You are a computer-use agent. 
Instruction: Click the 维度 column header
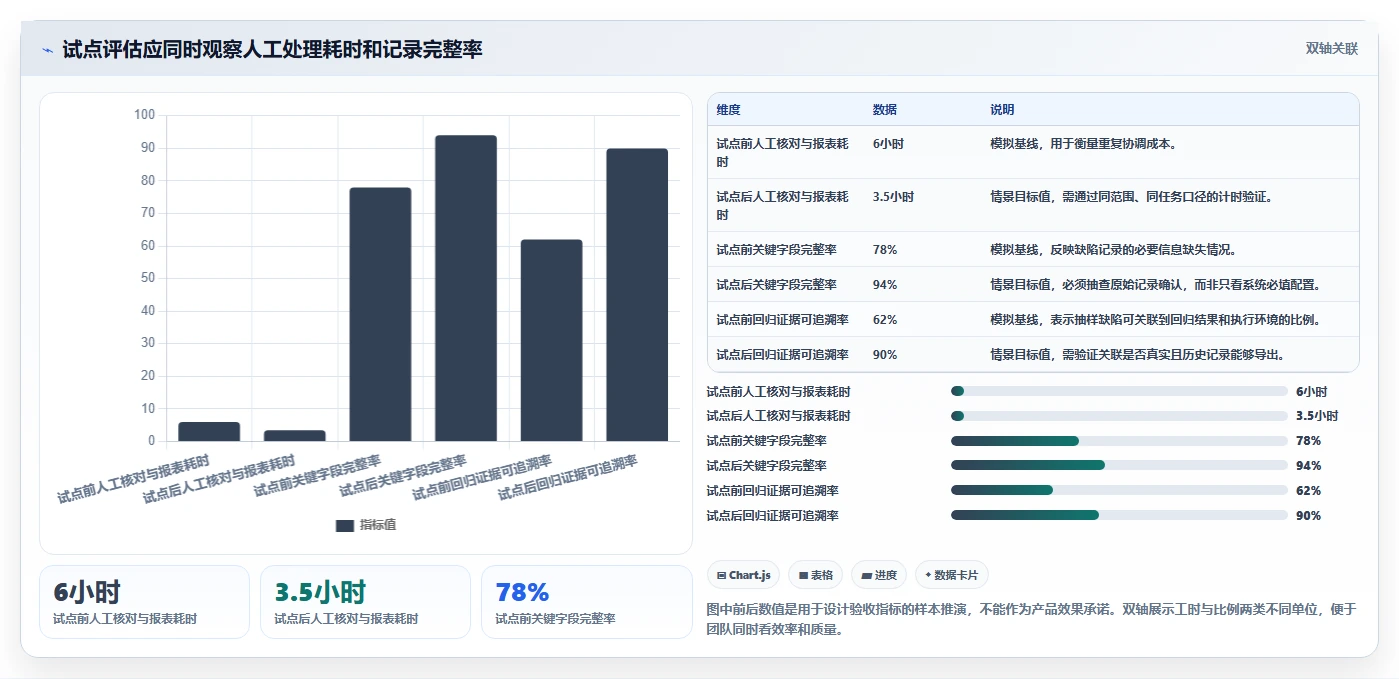coord(728,109)
